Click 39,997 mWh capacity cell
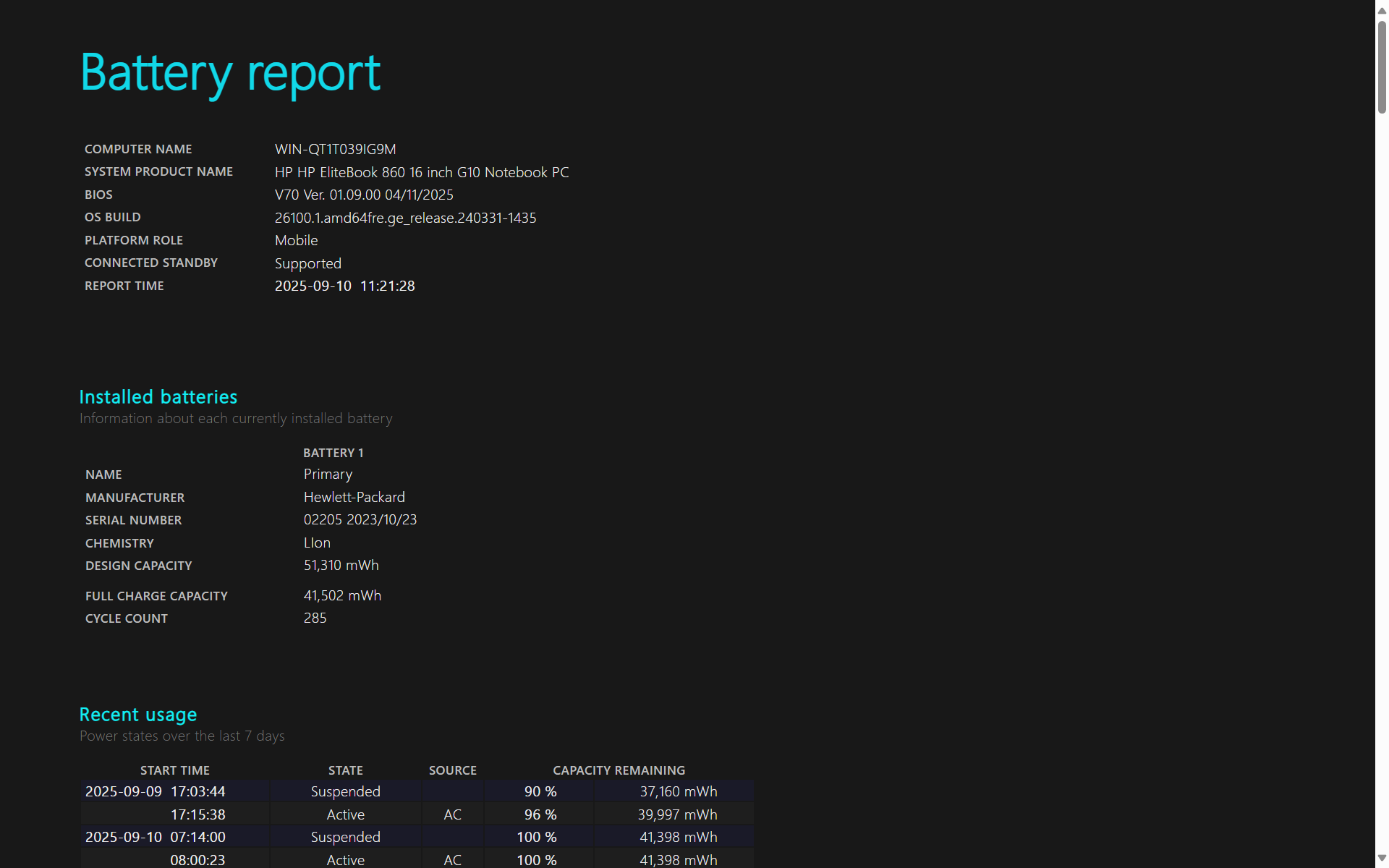The width and height of the screenshot is (1389, 868). [x=677, y=814]
